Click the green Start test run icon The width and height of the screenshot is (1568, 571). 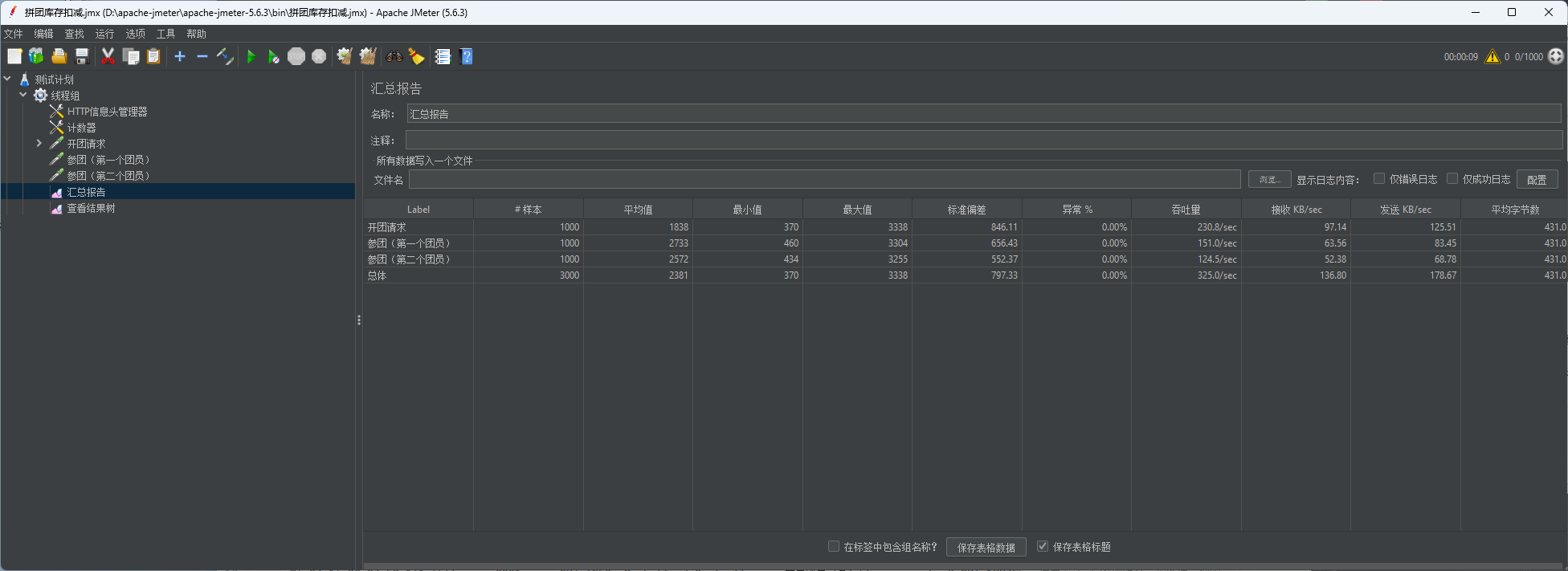click(x=251, y=56)
